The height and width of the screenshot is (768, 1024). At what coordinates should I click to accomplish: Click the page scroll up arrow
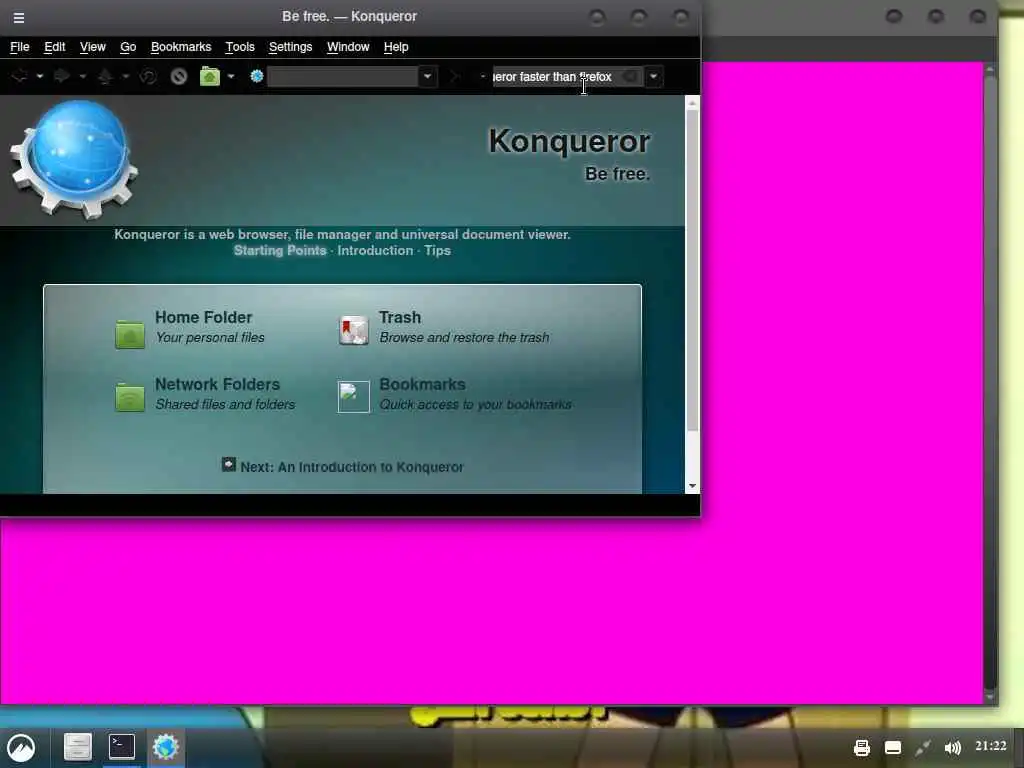(x=692, y=103)
